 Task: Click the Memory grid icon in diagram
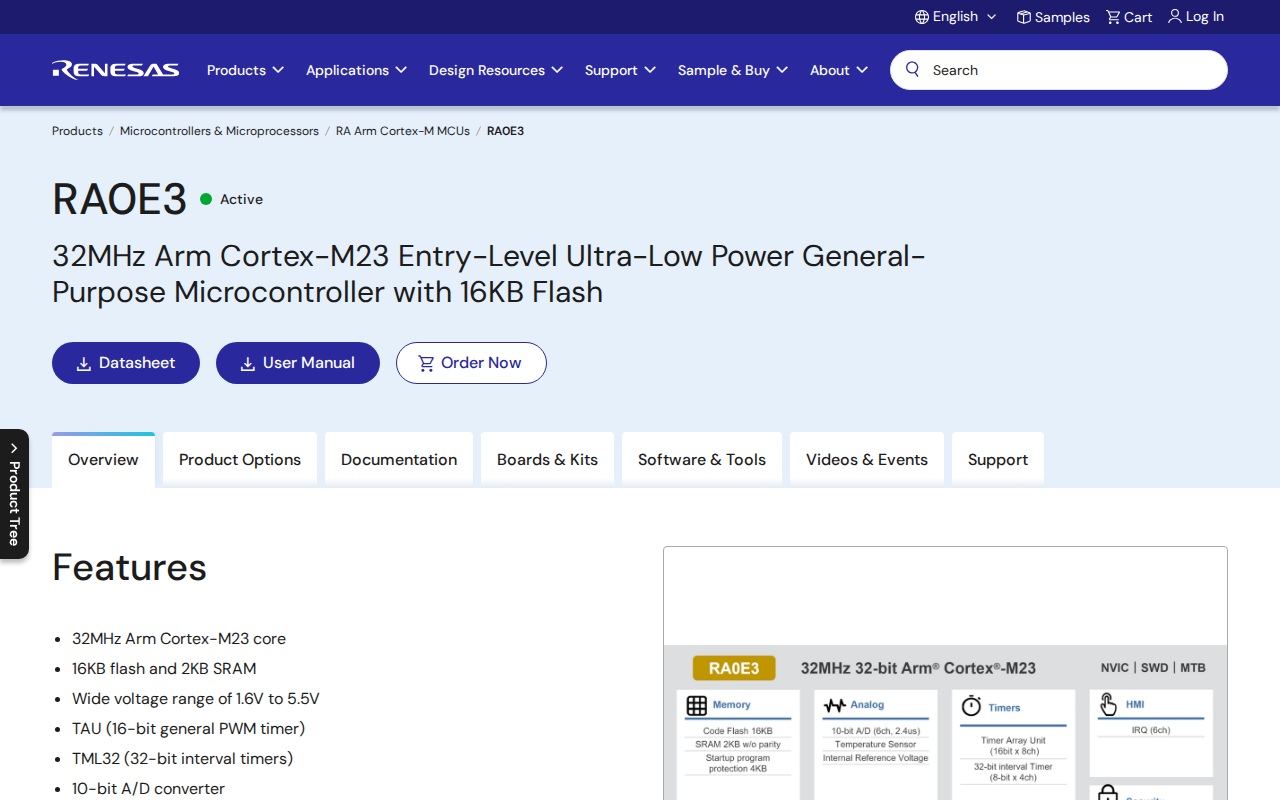pyautogui.click(x=697, y=706)
